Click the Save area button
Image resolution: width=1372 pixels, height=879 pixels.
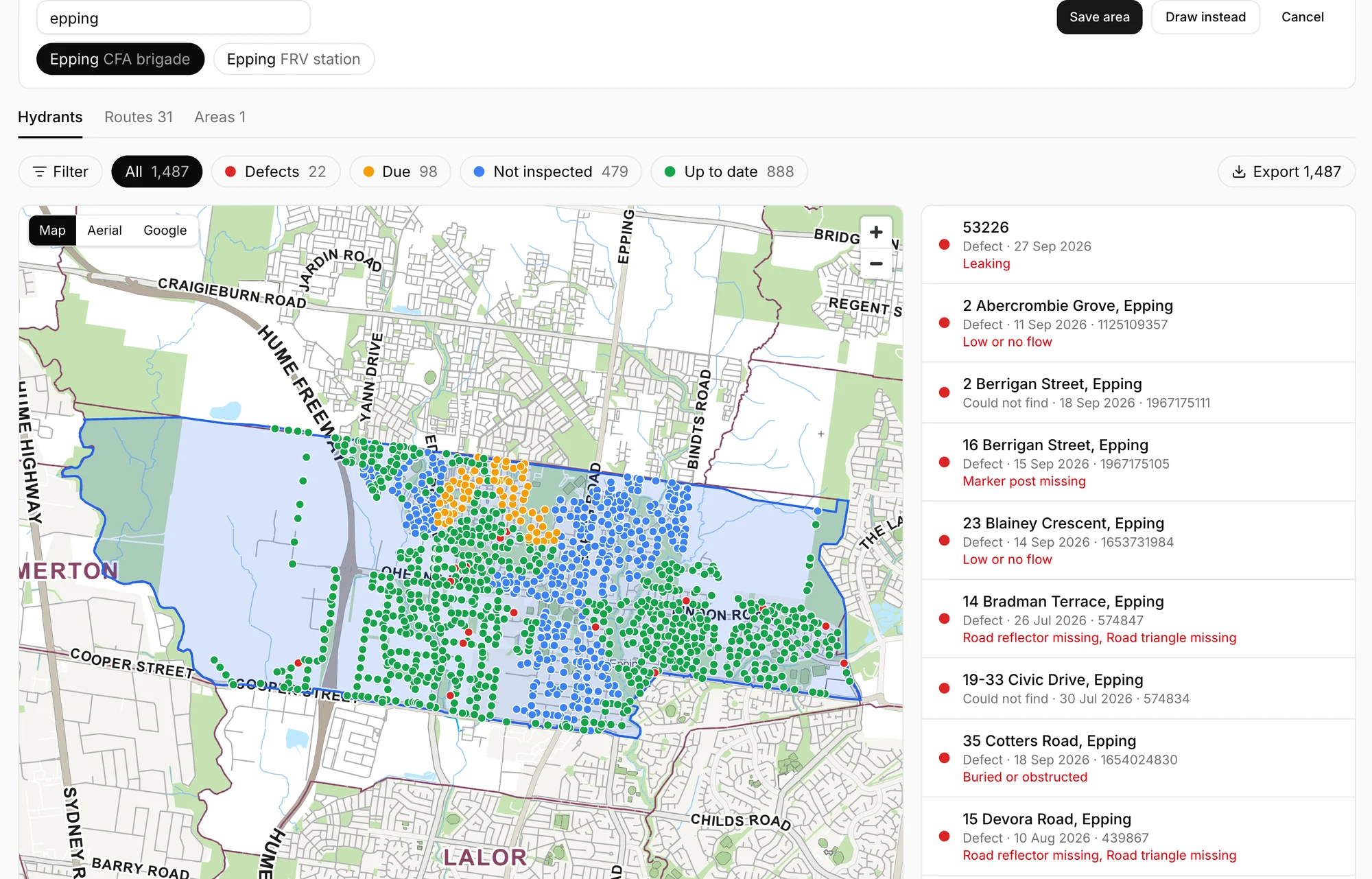(x=1100, y=17)
